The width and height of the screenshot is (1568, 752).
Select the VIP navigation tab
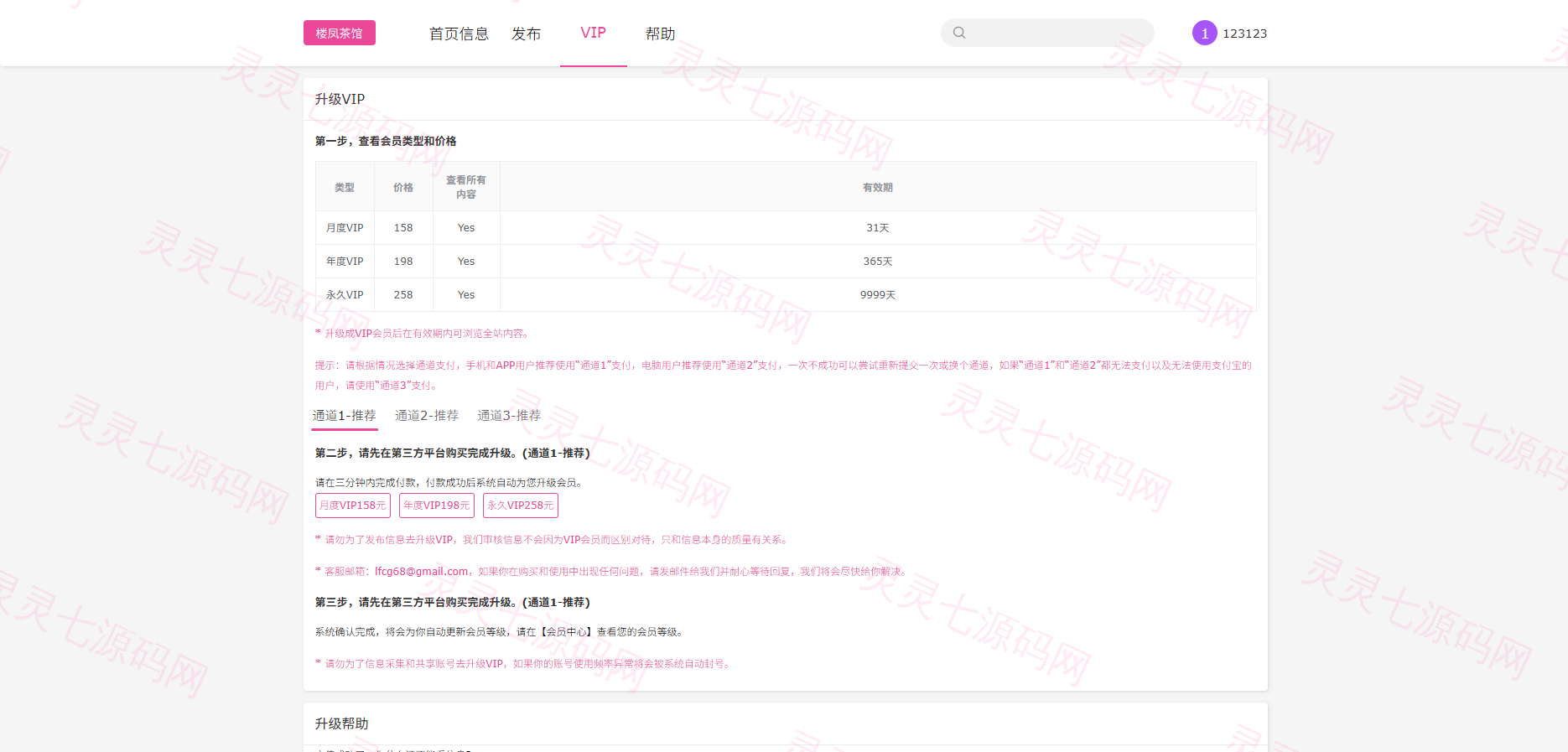click(594, 33)
